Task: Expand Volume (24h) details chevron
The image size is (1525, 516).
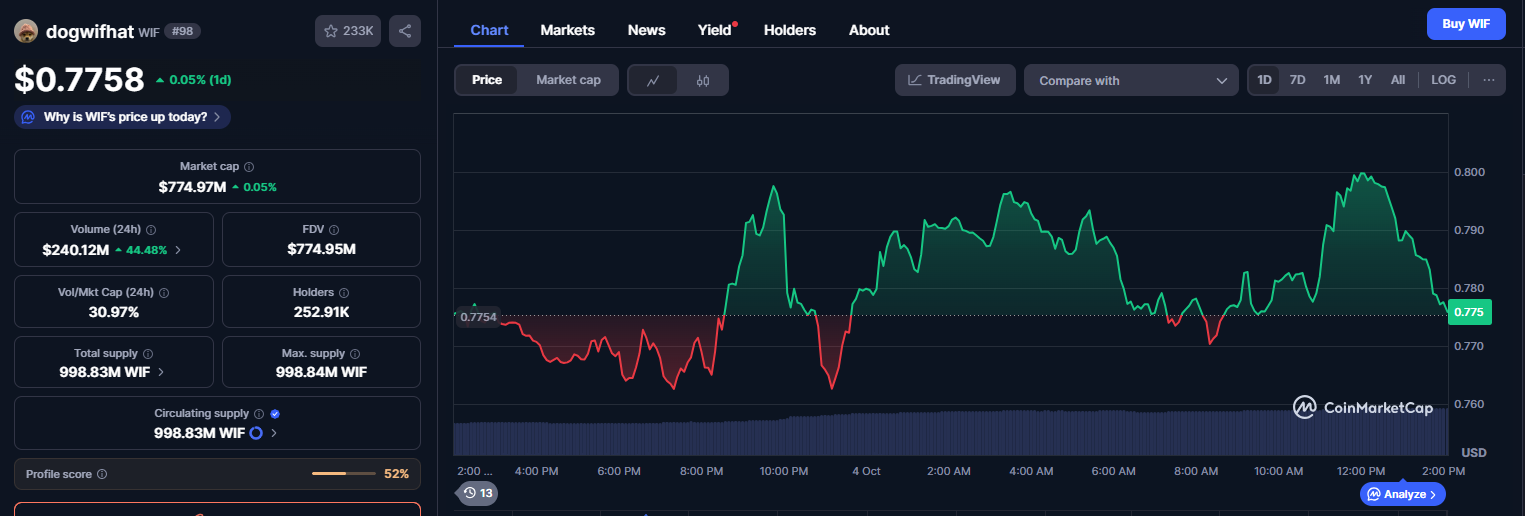Action: click(178, 250)
